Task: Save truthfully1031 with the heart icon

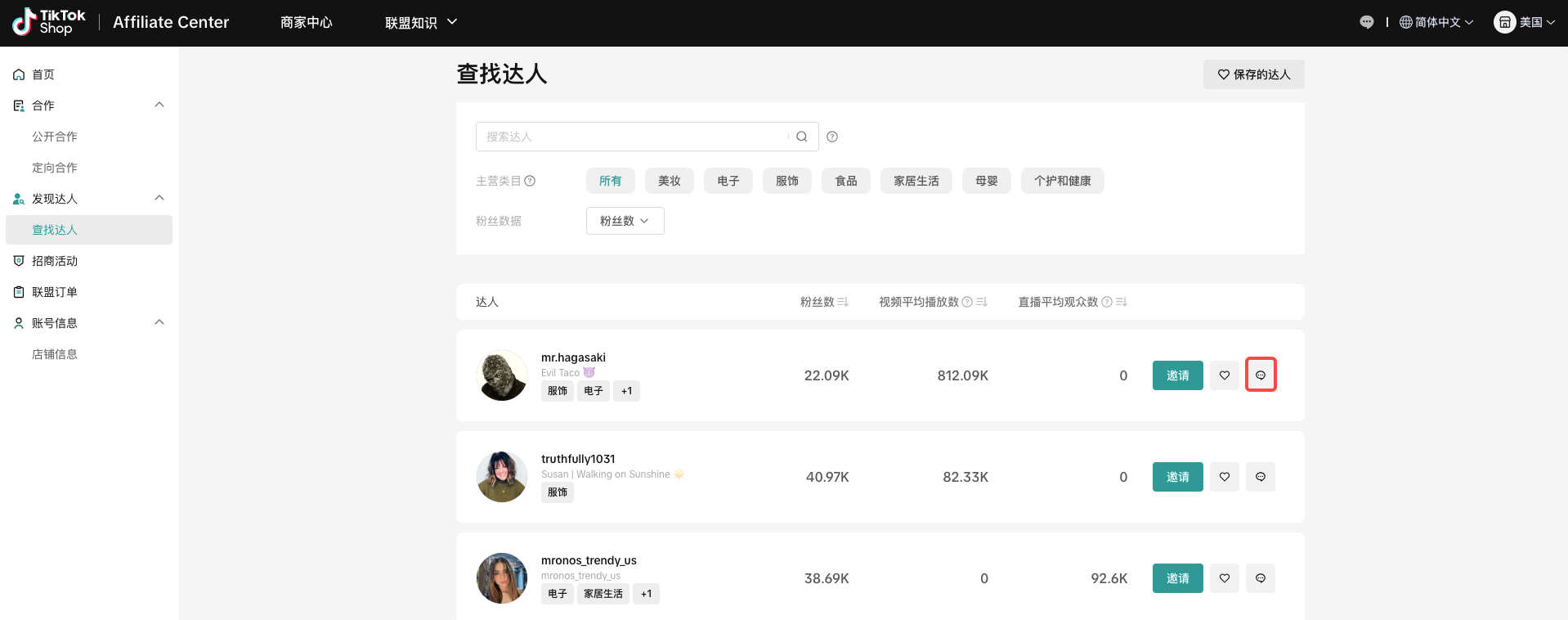Action: (1224, 477)
